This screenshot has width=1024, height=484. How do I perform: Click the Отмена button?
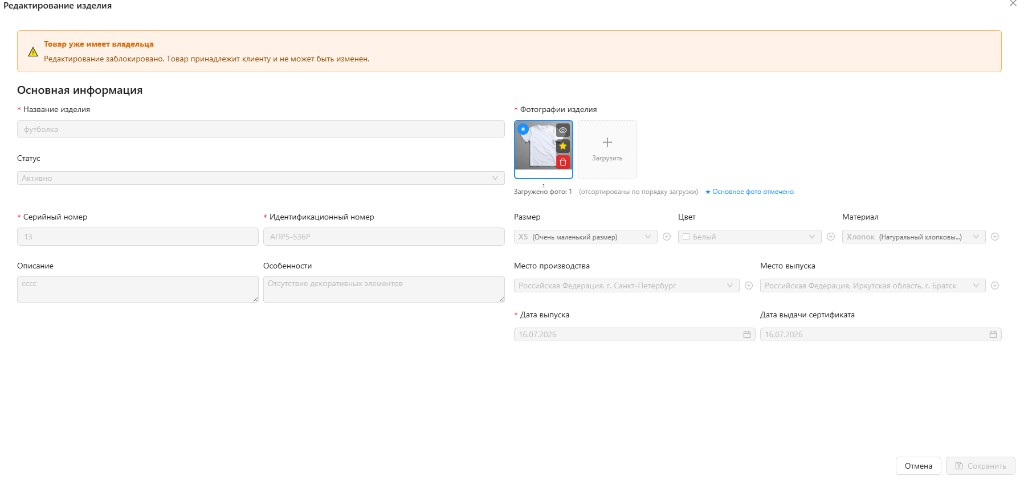(918, 466)
